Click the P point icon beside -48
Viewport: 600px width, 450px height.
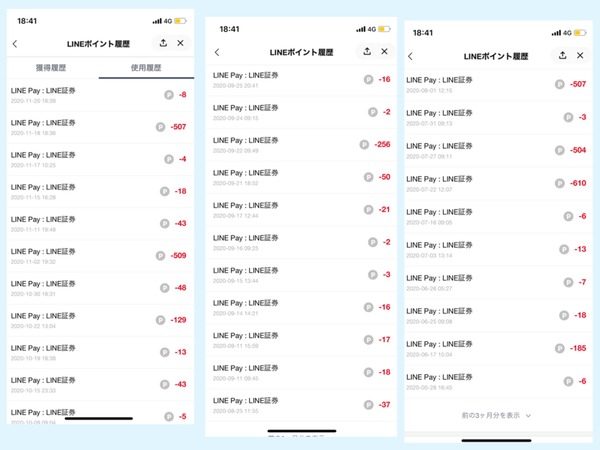pyautogui.click(x=165, y=287)
